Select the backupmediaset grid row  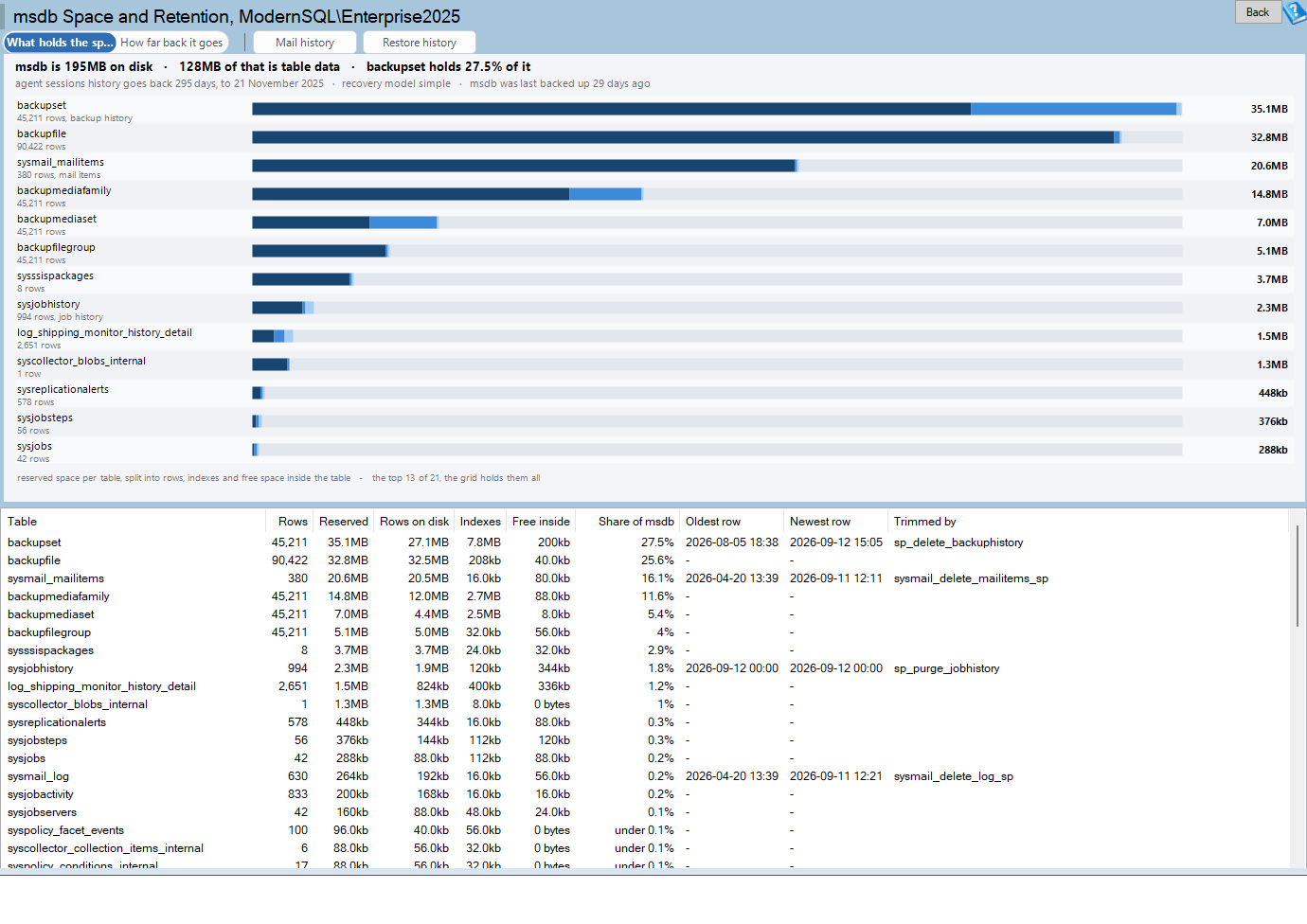pyautogui.click(x=646, y=614)
